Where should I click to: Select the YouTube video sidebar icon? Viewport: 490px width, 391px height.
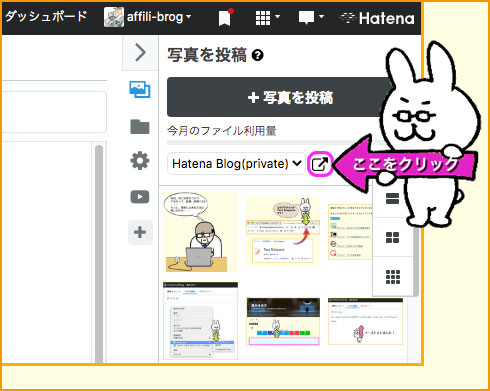tap(140, 197)
